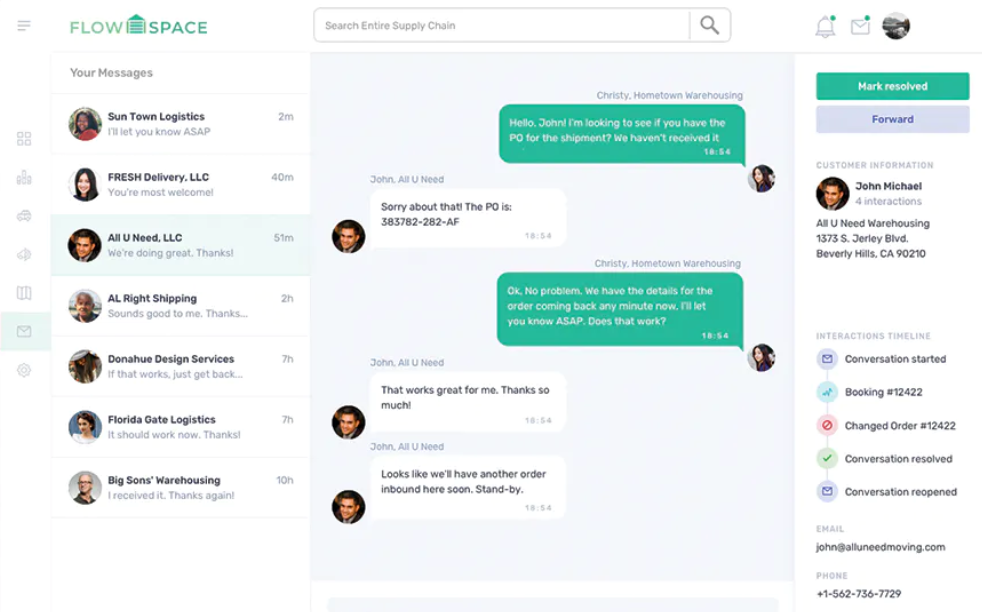982x612 pixels.
Task: Open the mail envelope icon in header
Action: [860, 27]
